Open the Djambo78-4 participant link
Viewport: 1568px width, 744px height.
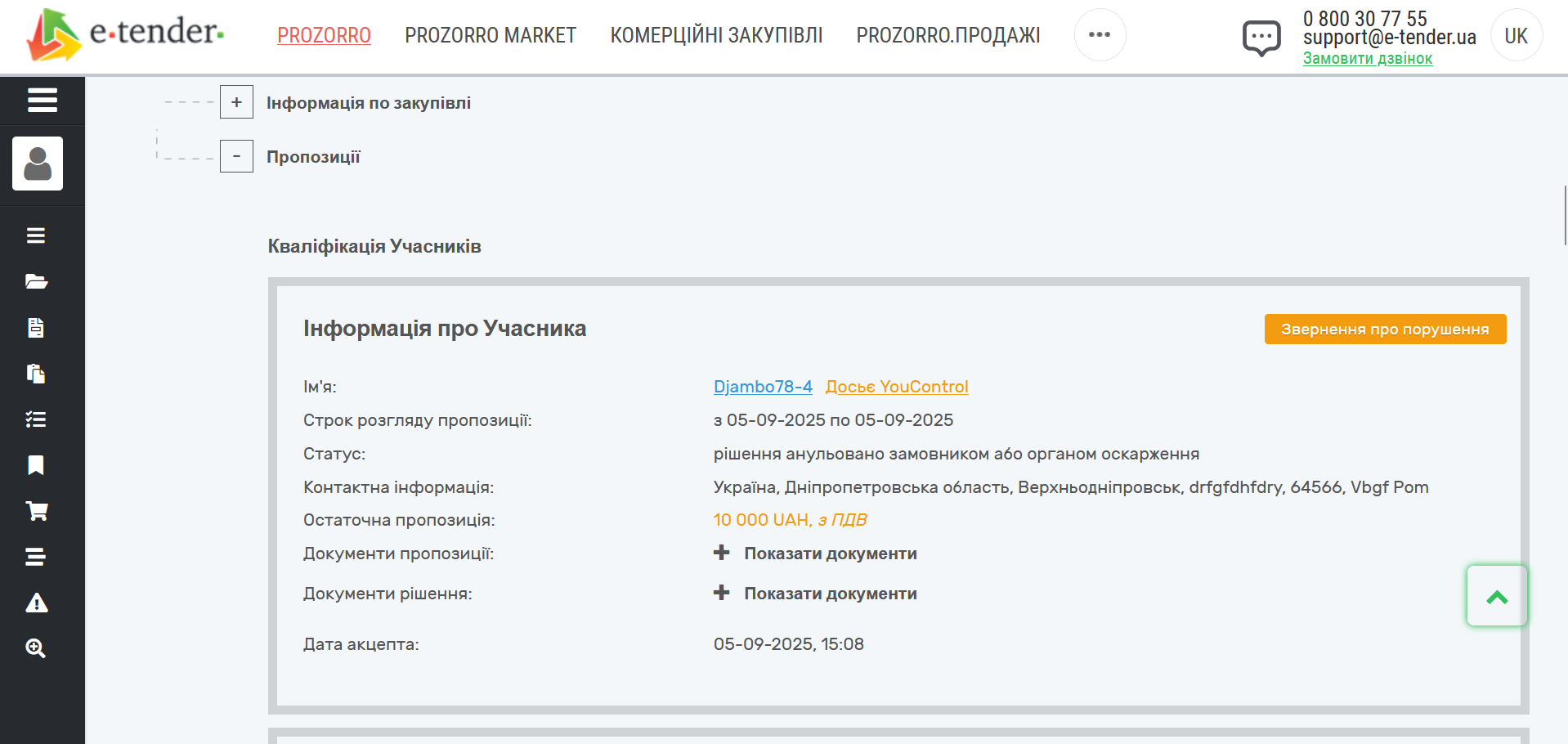coord(762,387)
